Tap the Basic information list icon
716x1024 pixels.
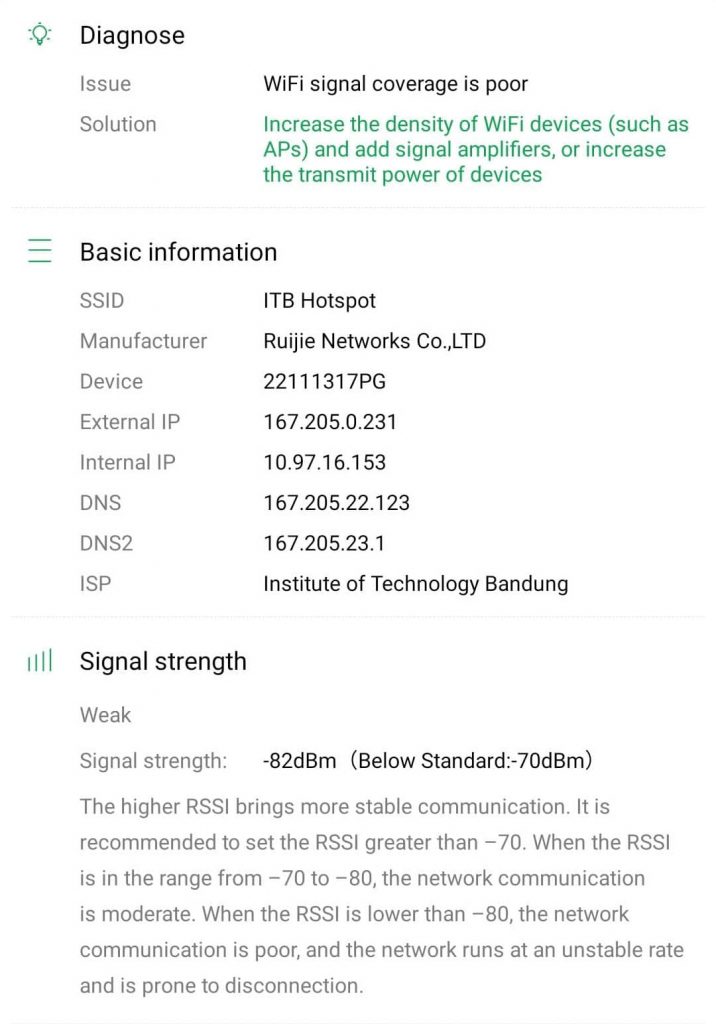[x=39, y=251]
